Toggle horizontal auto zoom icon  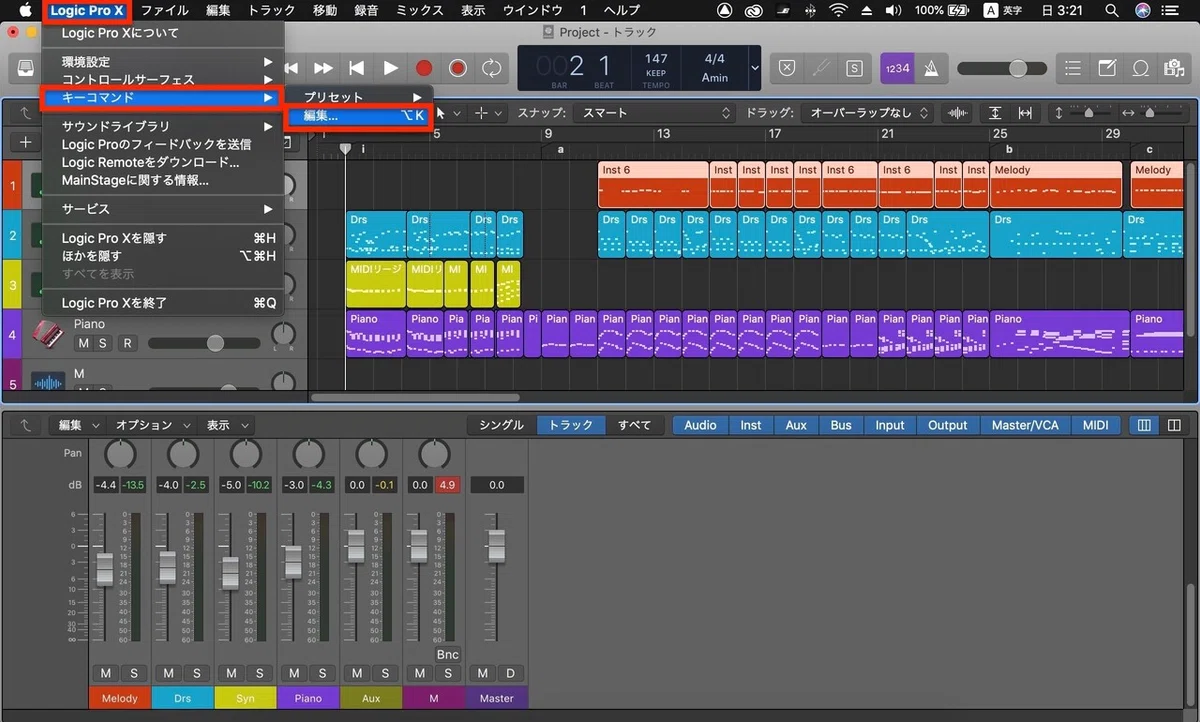tap(1025, 113)
